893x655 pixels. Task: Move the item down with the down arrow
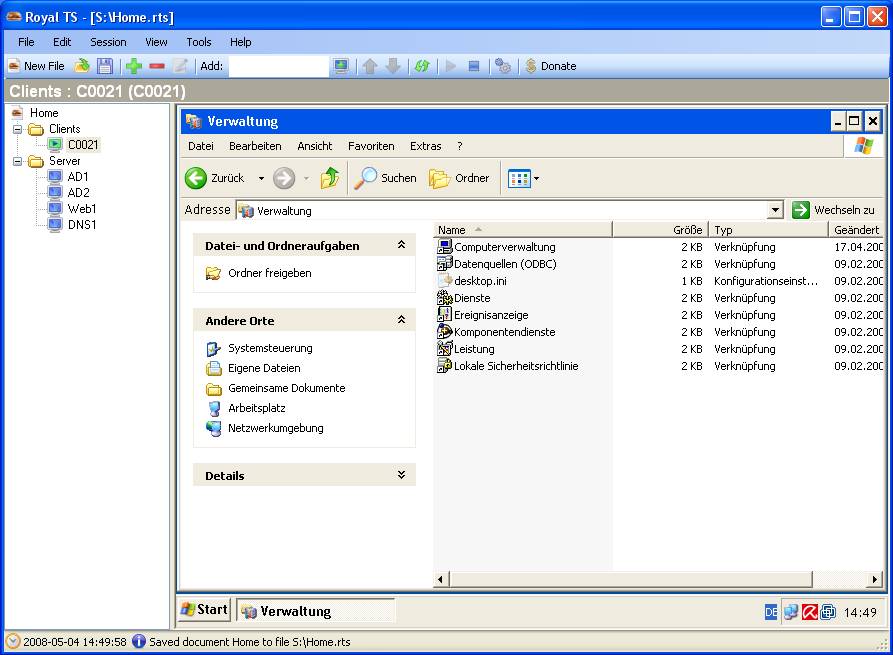[x=393, y=66]
